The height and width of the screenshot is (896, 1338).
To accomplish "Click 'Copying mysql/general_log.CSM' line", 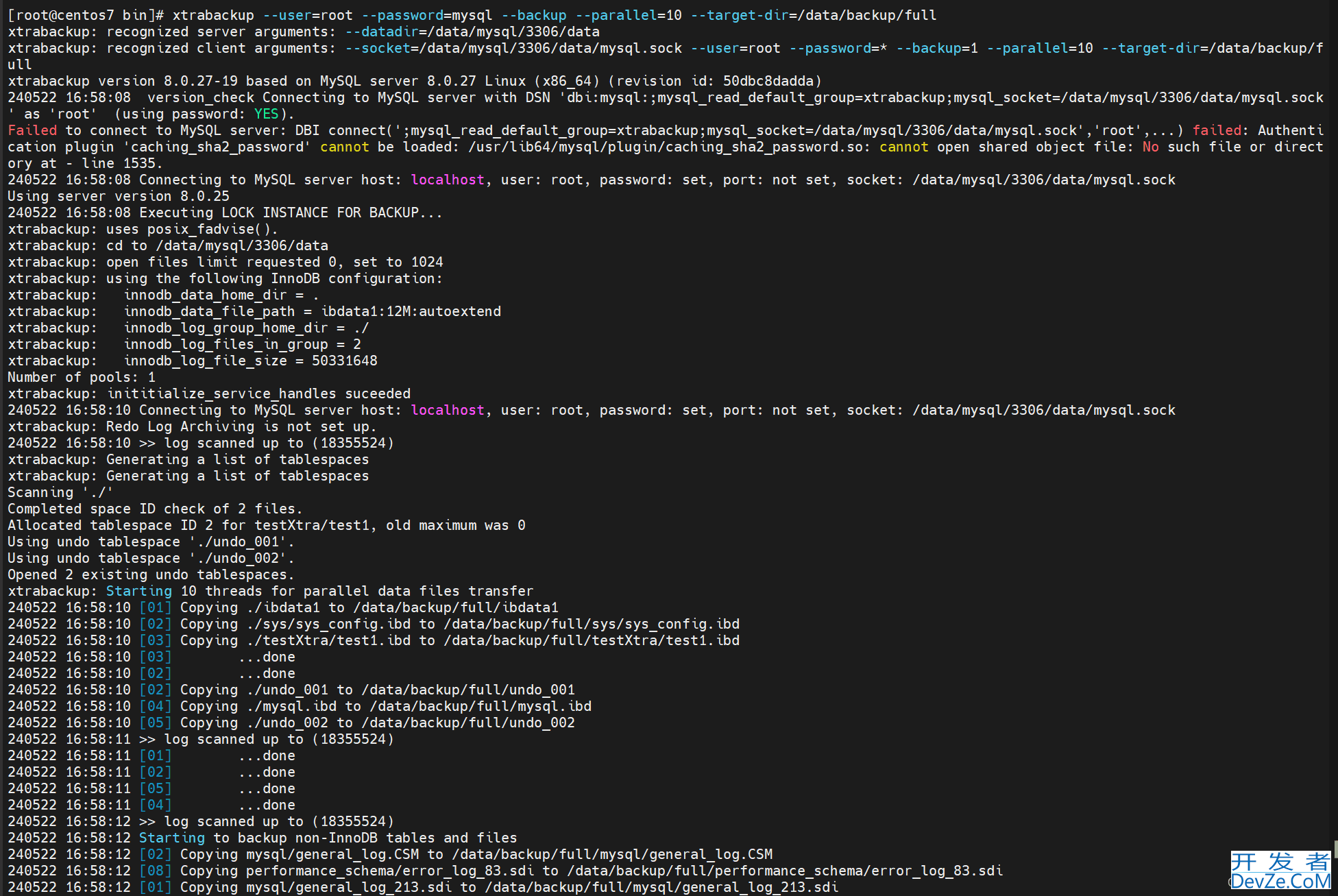I will click(x=390, y=854).
